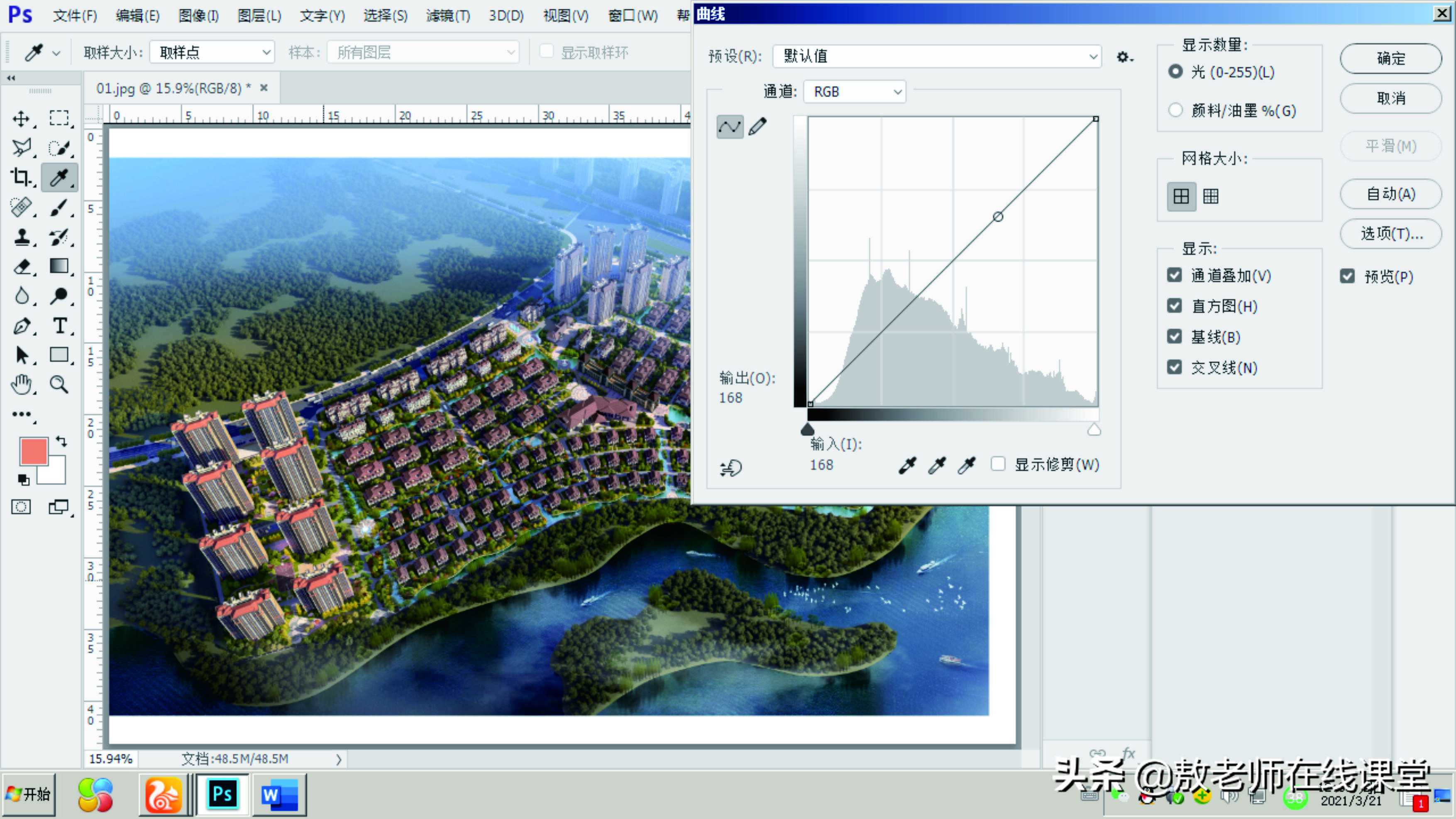Open the 取样大小 sample size dropdown

tap(212, 53)
